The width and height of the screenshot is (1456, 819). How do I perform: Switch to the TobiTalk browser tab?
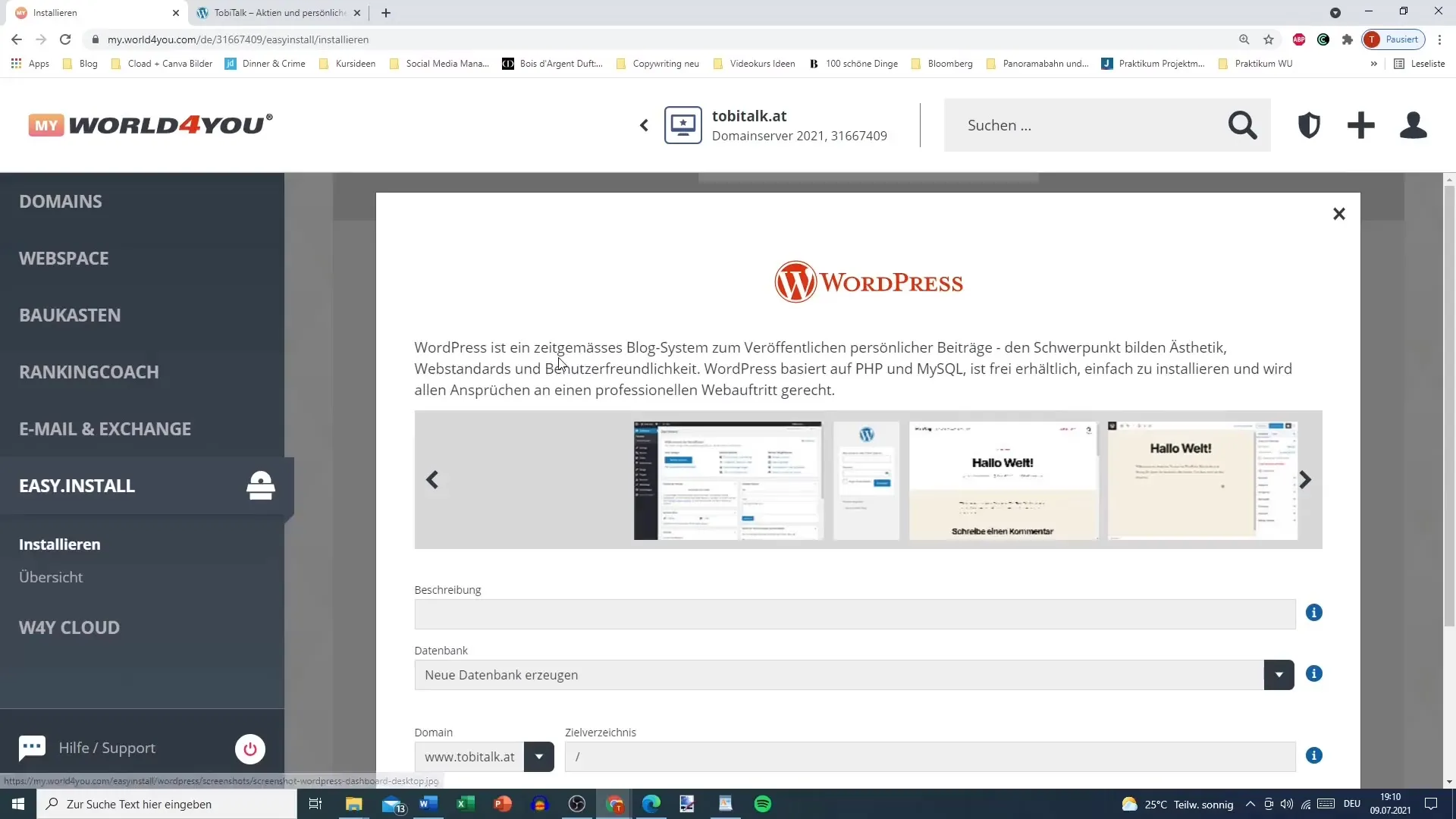tap(279, 13)
